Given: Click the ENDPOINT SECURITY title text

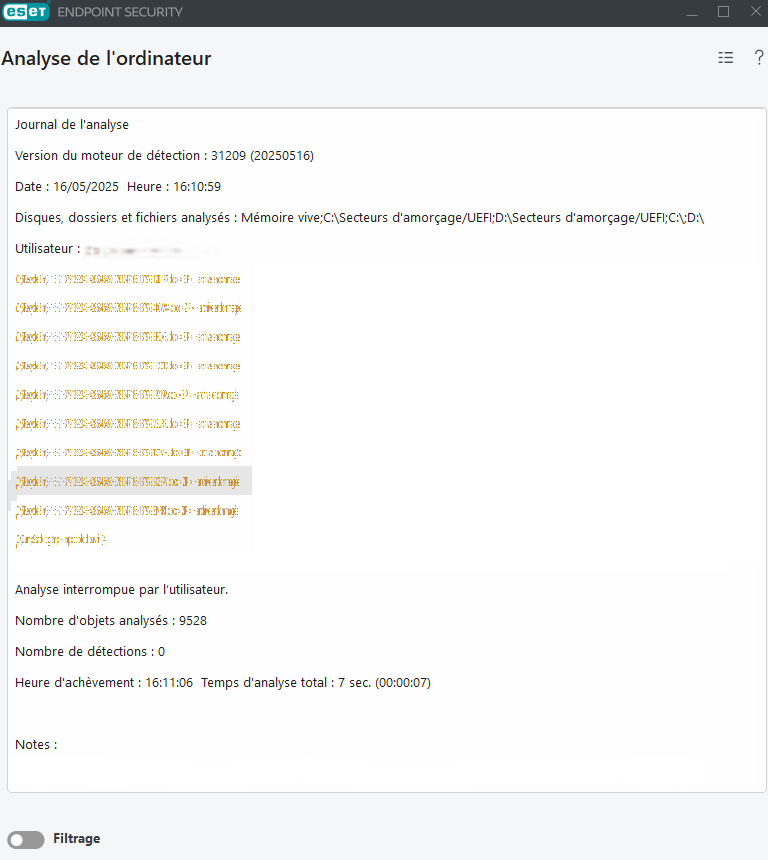Looking at the screenshot, I should (x=120, y=12).
